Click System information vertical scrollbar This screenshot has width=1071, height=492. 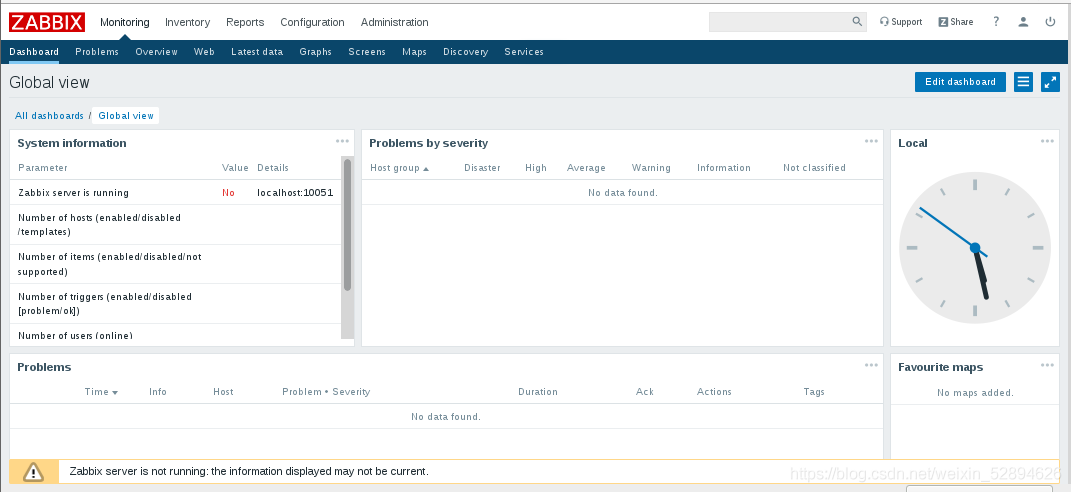pyautogui.click(x=348, y=225)
